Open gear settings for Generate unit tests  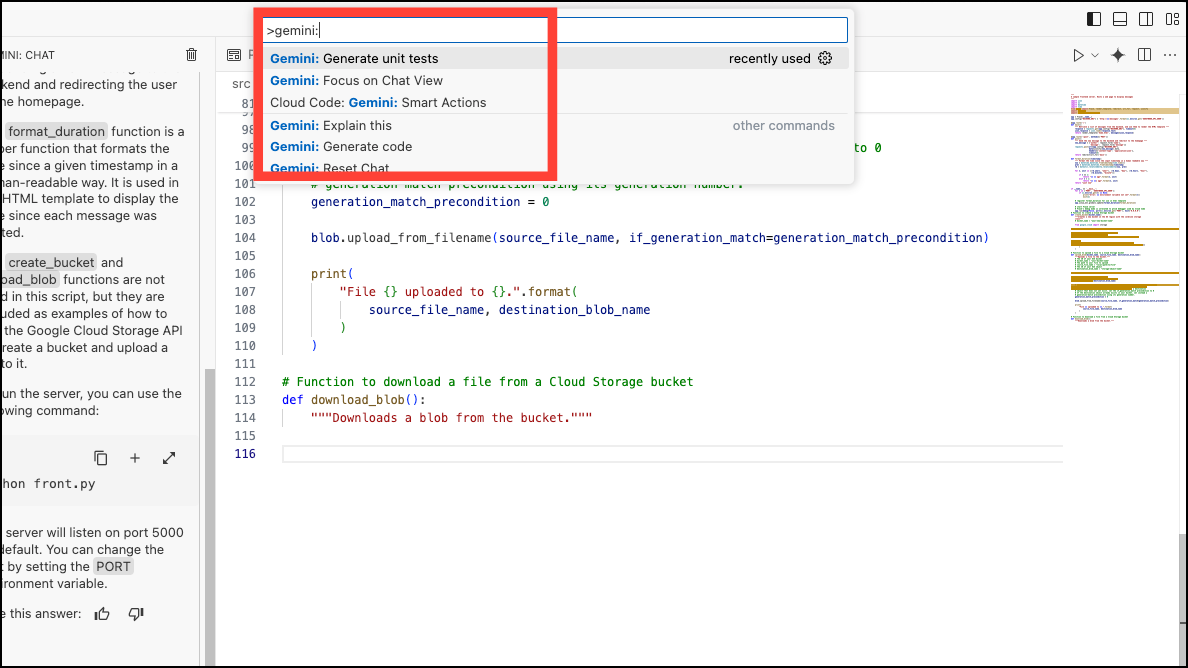click(825, 58)
